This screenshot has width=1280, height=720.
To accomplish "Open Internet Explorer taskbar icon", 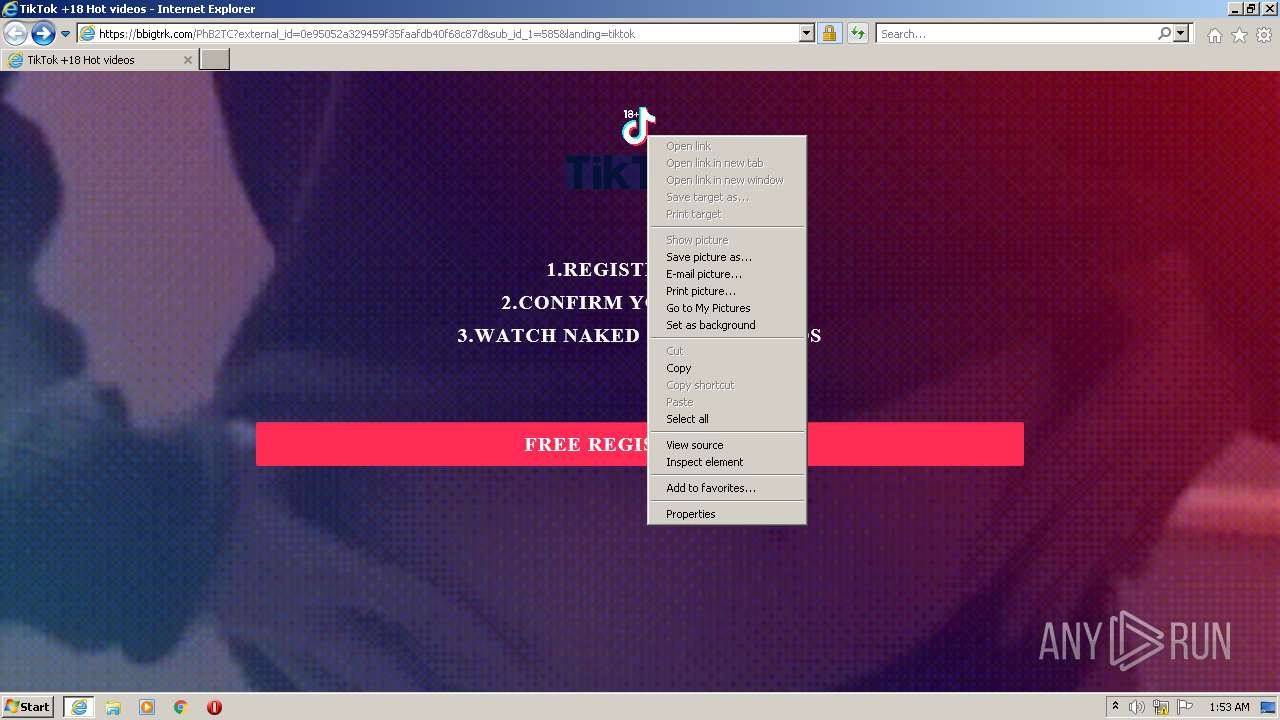I will tap(79, 707).
